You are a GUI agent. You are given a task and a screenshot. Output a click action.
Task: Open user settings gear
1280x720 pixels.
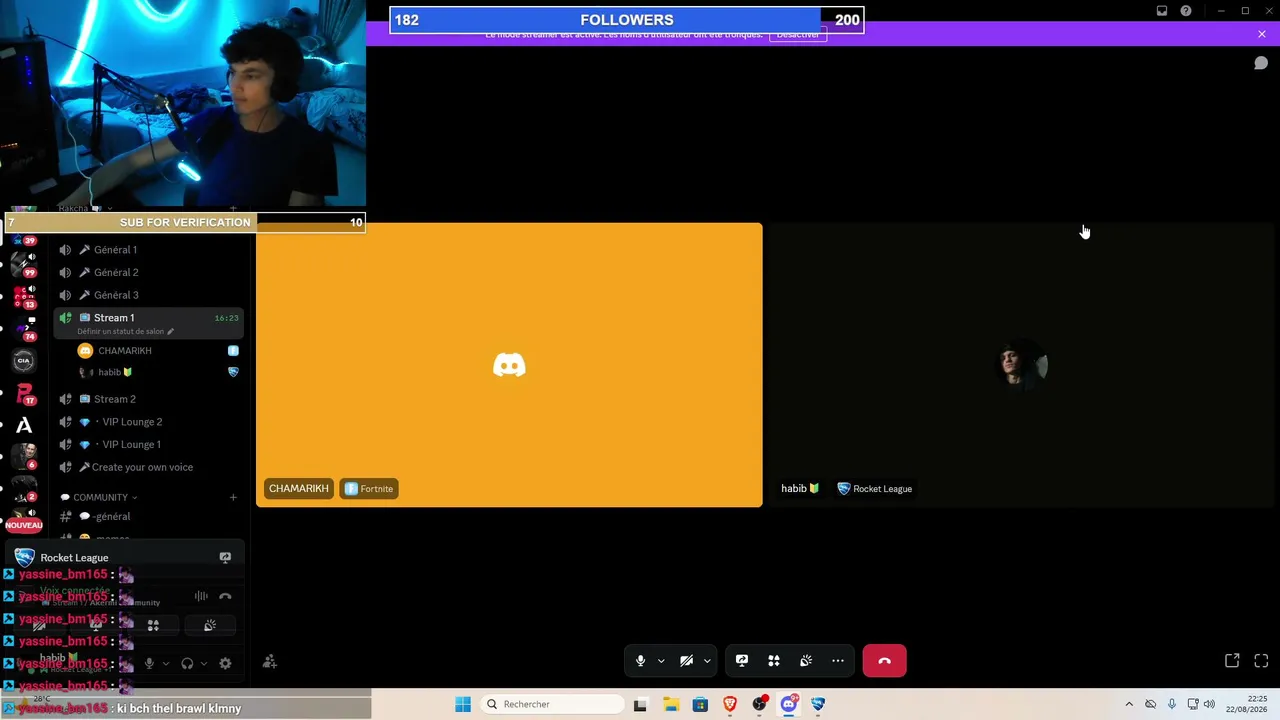point(225,663)
